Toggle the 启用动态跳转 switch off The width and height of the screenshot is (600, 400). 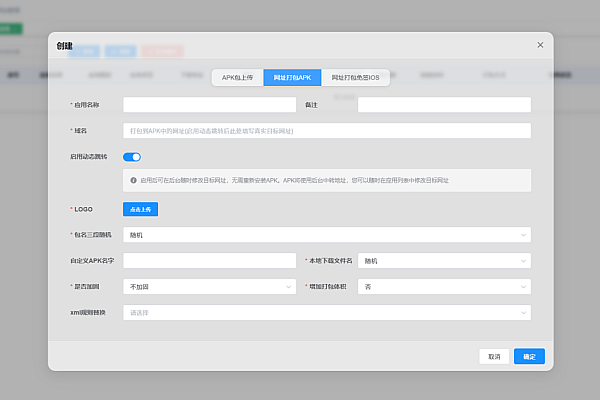tap(132, 157)
